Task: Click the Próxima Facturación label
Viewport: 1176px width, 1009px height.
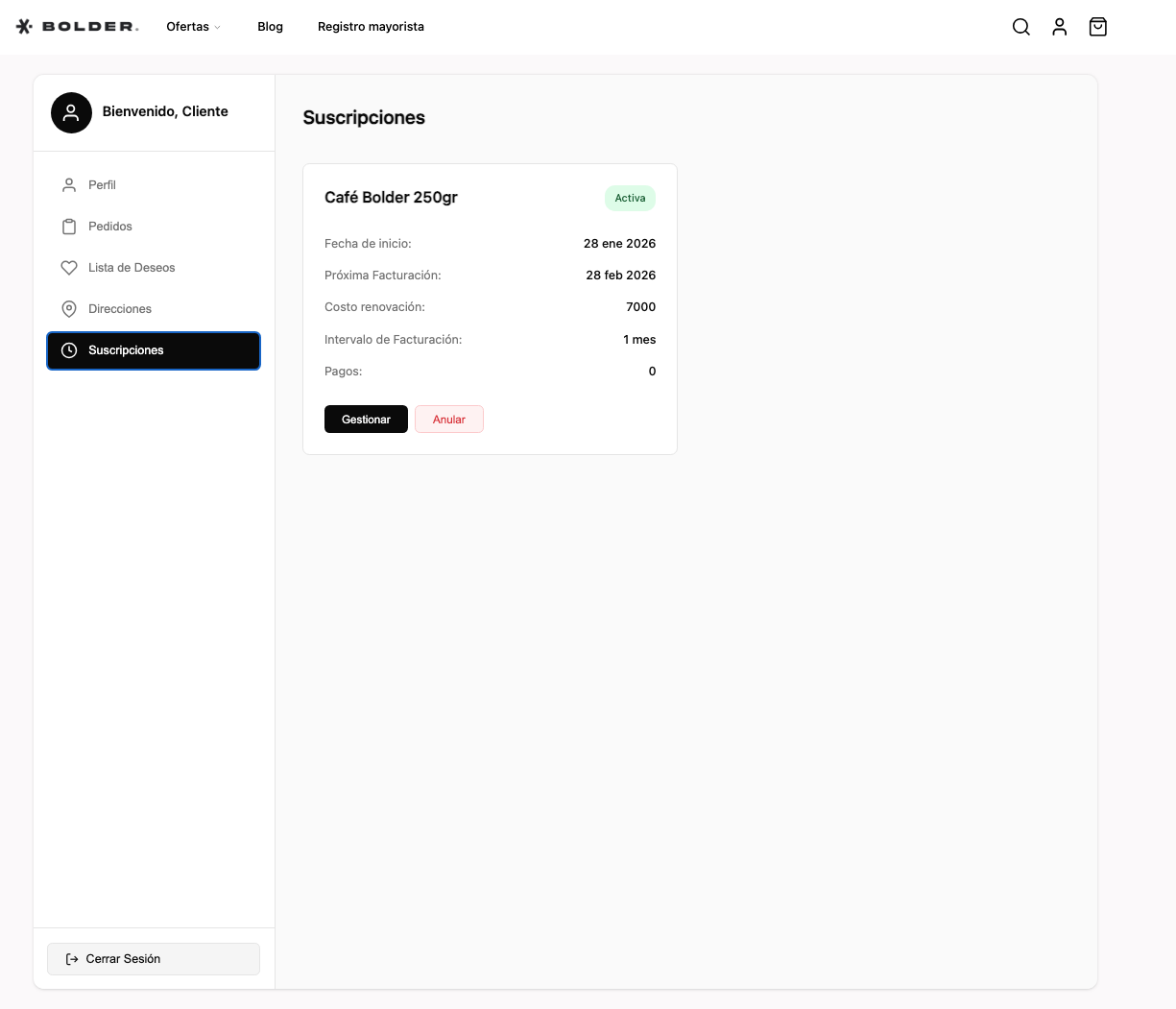Action: coord(383,276)
